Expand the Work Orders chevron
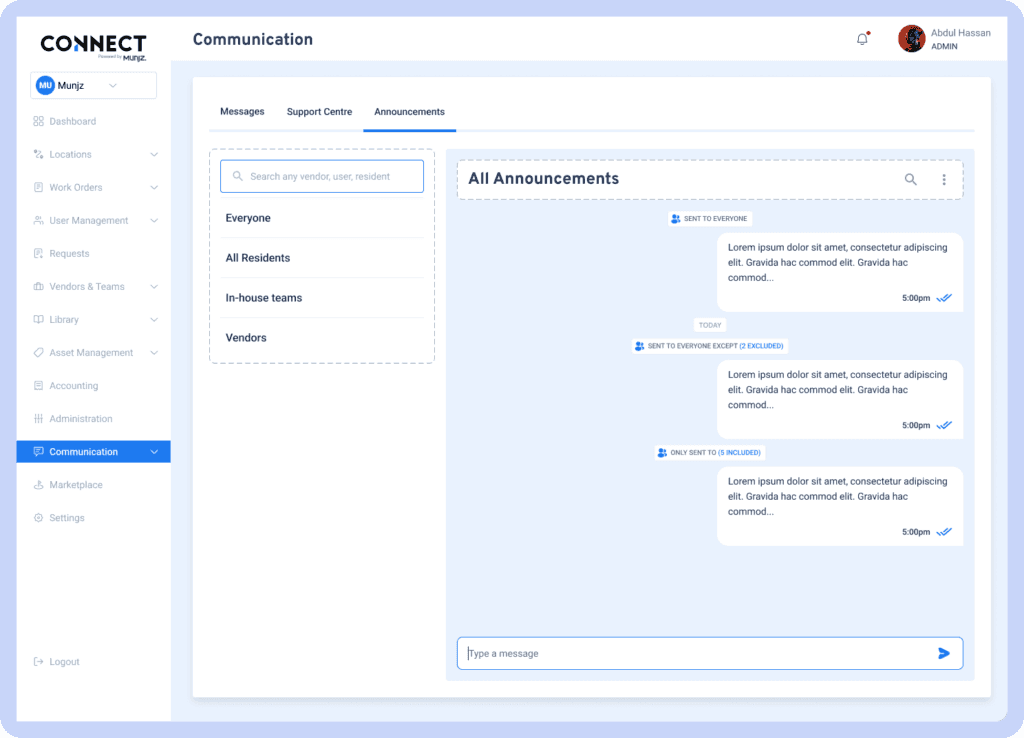 tap(154, 188)
